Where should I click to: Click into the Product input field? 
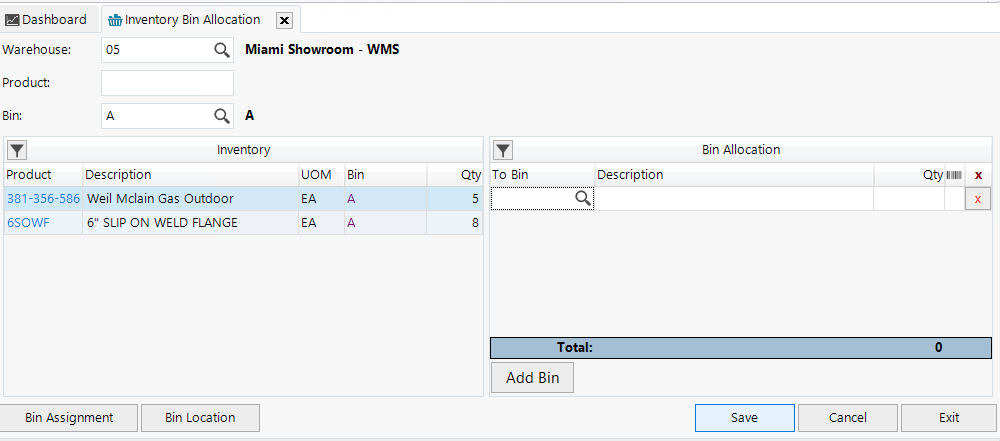click(167, 83)
